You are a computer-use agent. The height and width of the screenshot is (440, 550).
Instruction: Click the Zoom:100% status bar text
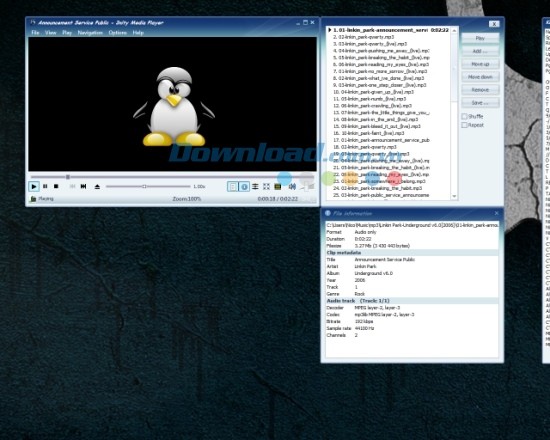point(187,199)
